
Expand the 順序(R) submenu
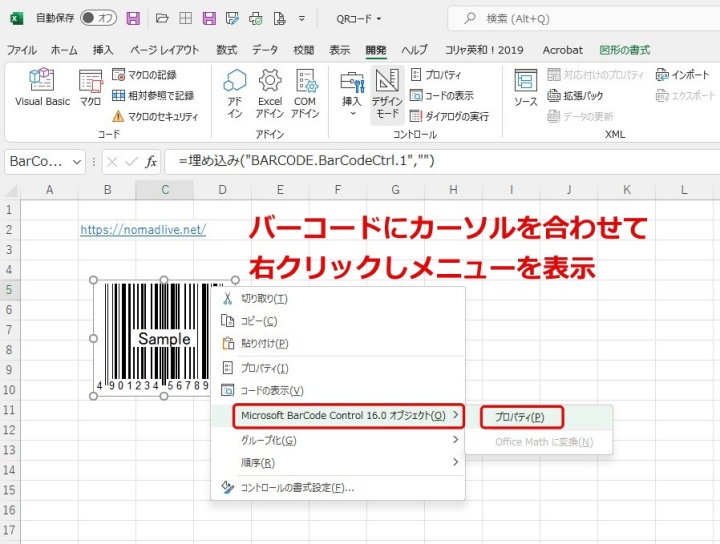[338, 463]
